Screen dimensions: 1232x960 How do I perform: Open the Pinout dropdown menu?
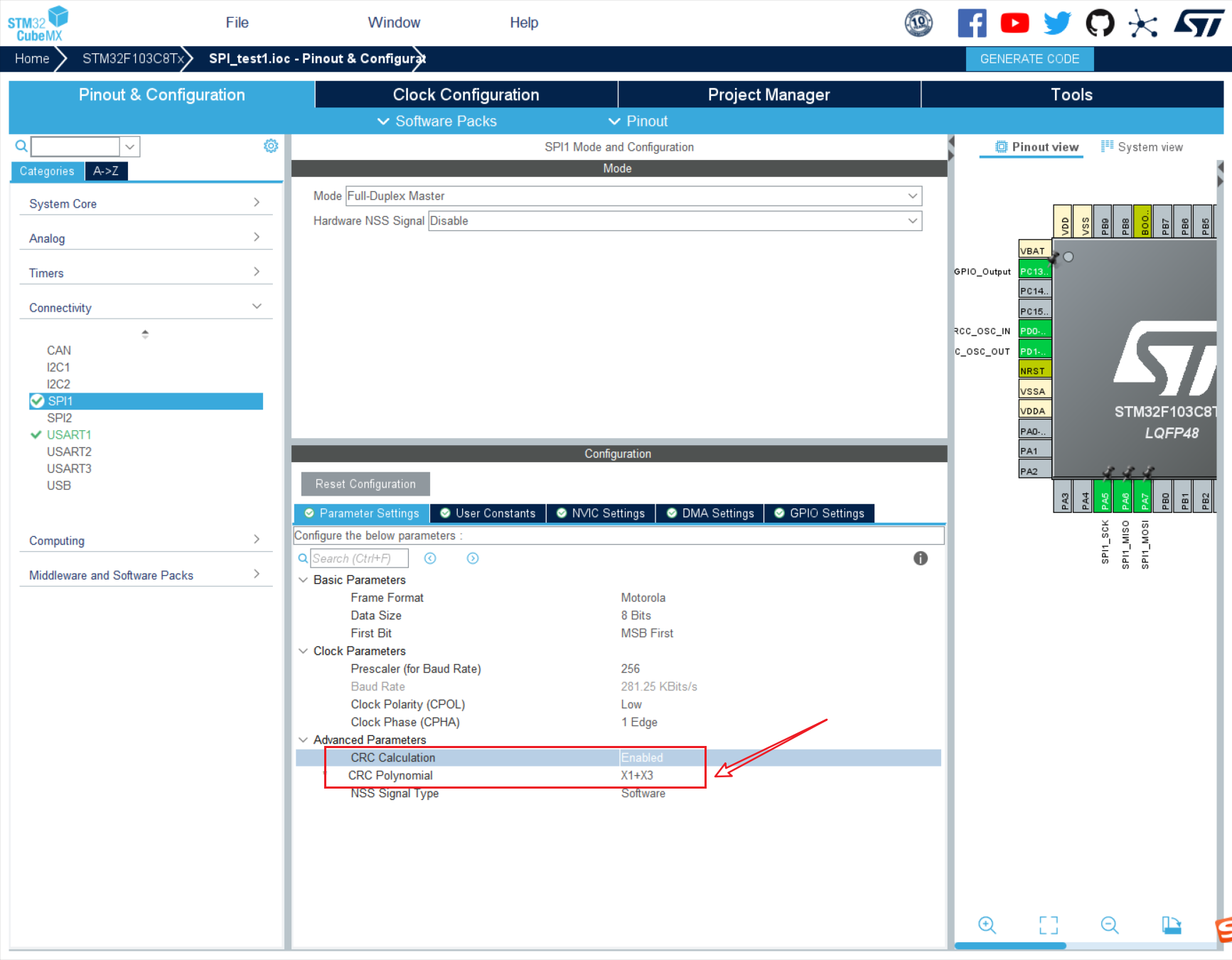[x=638, y=121]
